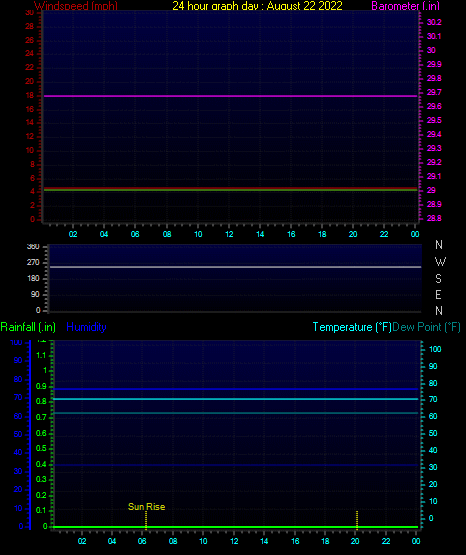This screenshot has height=555, width=466.
Task: Select the bright blue humidity line
Action: 235,389
